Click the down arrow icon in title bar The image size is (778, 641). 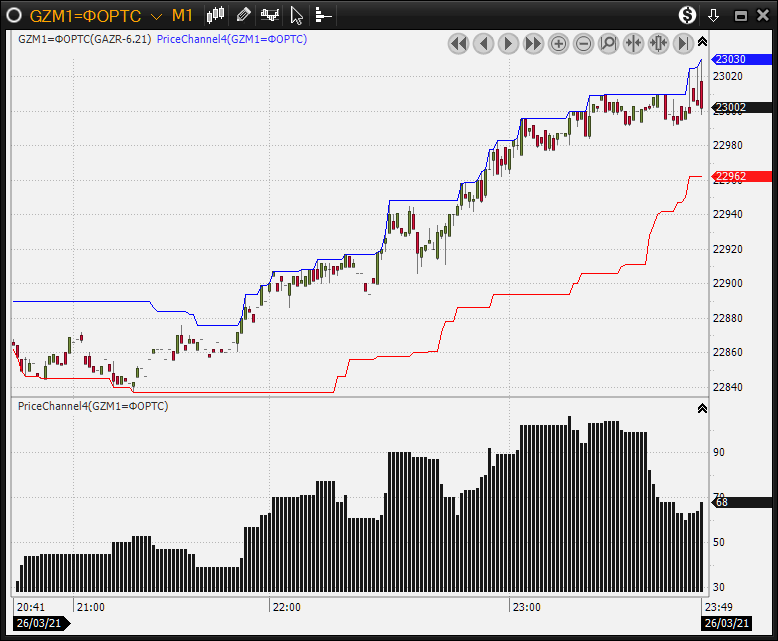[x=713, y=15]
